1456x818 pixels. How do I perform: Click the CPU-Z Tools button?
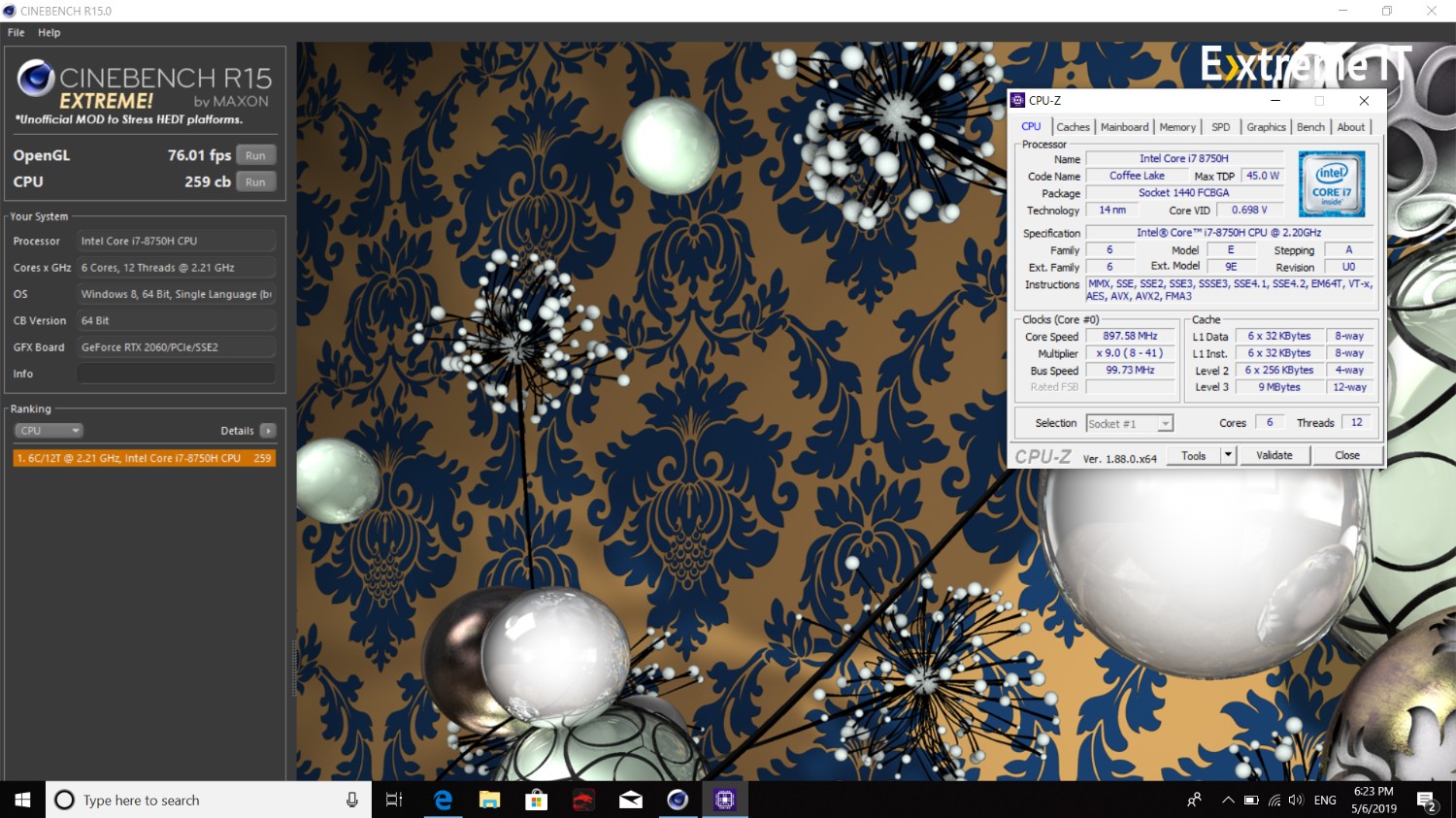1193,455
